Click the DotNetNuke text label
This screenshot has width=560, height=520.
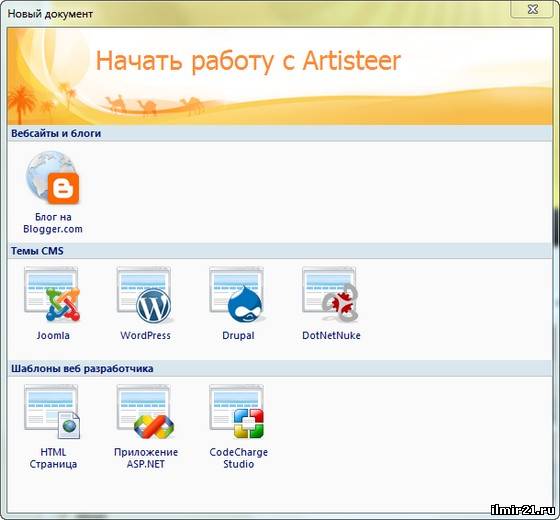[x=331, y=335]
